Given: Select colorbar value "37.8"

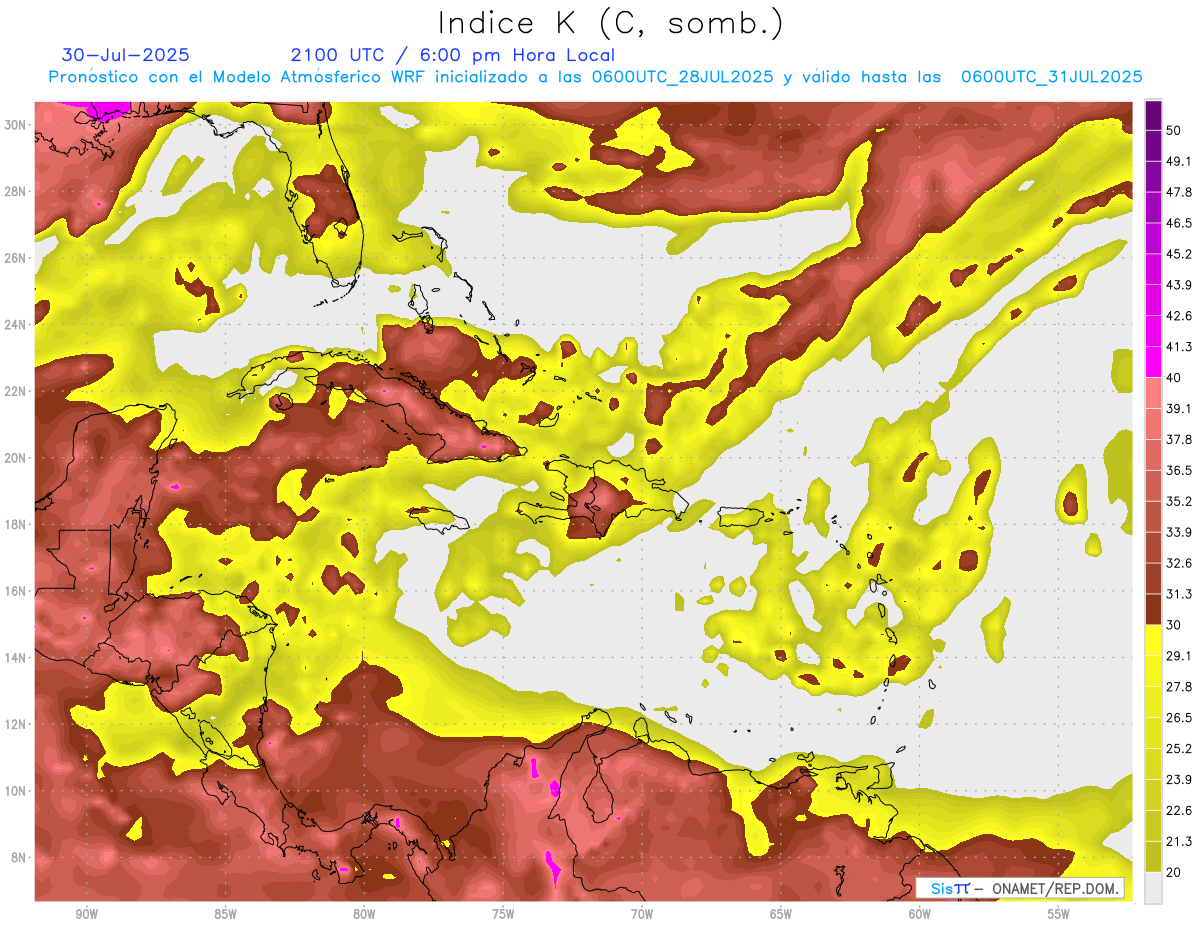Looking at the screenshot, I should (1178, 439).
